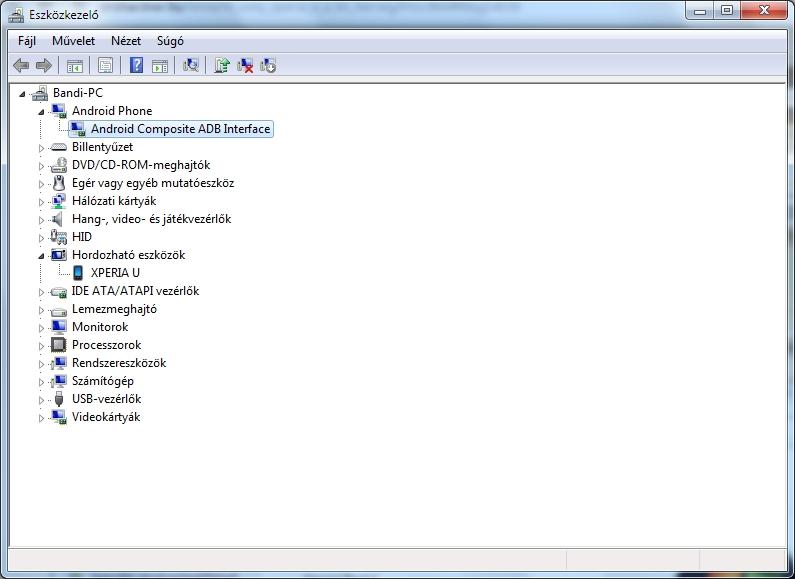Click the USB-vezérlők plug icon
This screenshot has width=795, height=579.
pos(59,399)
